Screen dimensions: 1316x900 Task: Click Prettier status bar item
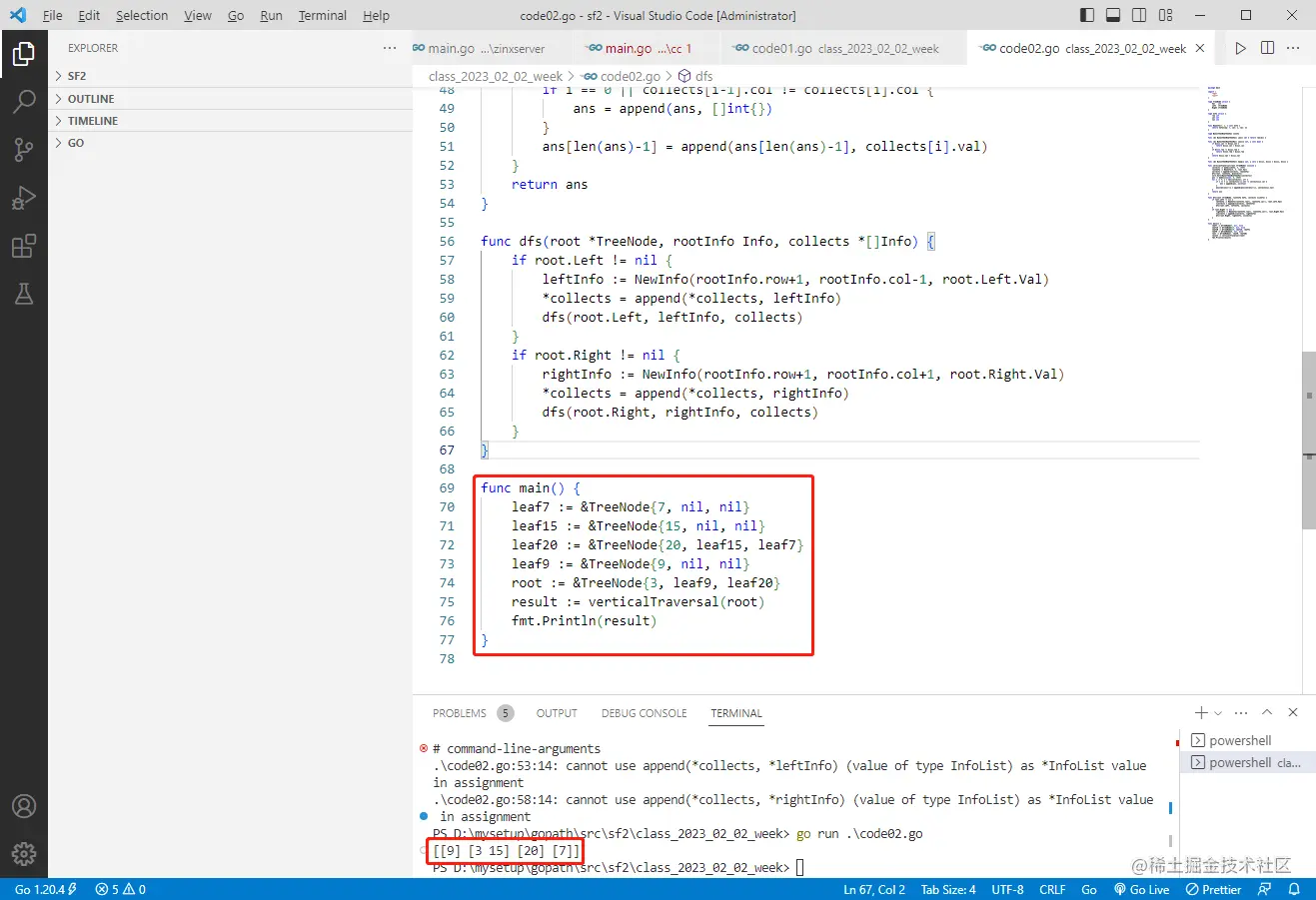point(1213,889)
